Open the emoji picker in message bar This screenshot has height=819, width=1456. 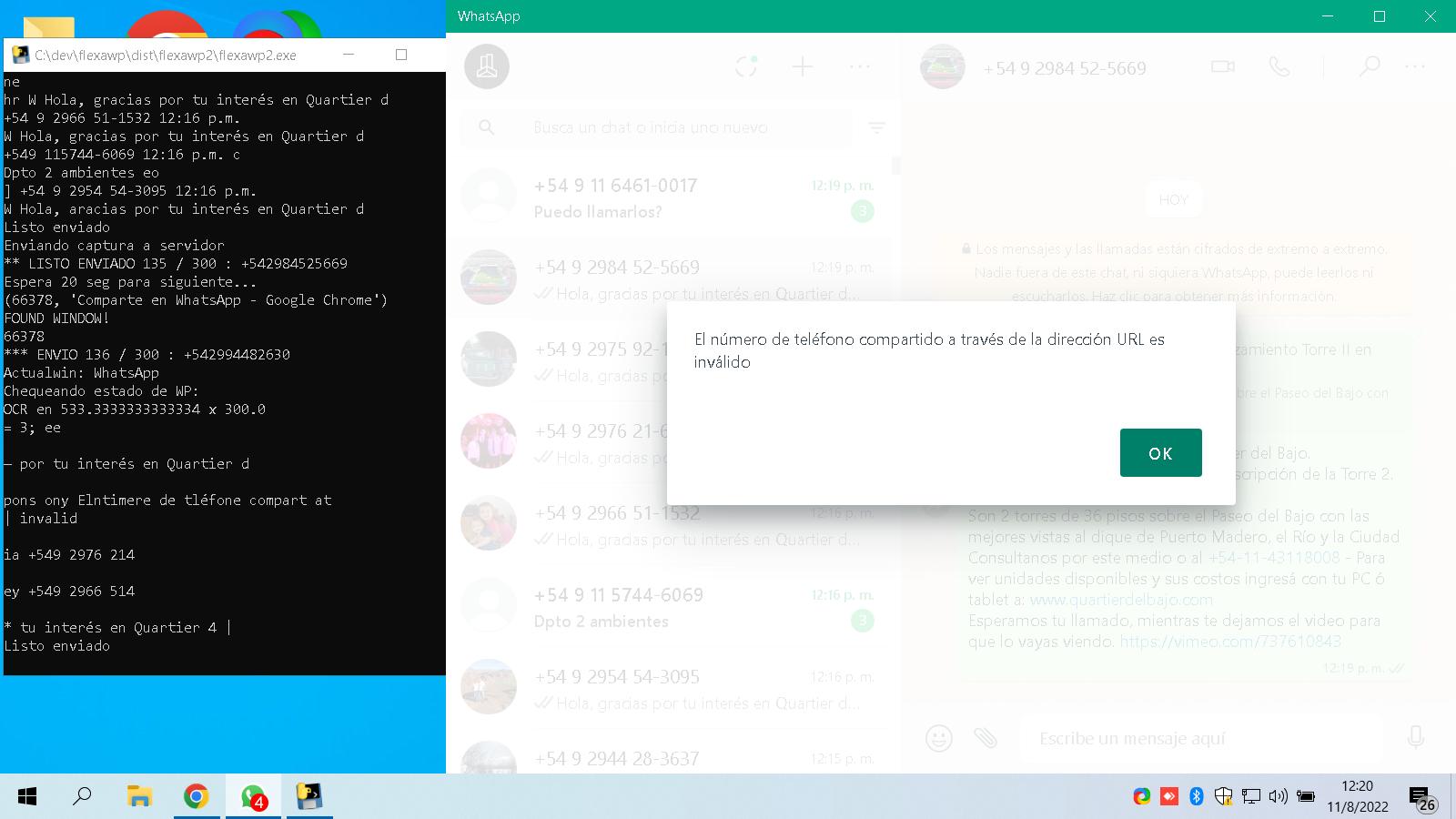click(938, 737)
